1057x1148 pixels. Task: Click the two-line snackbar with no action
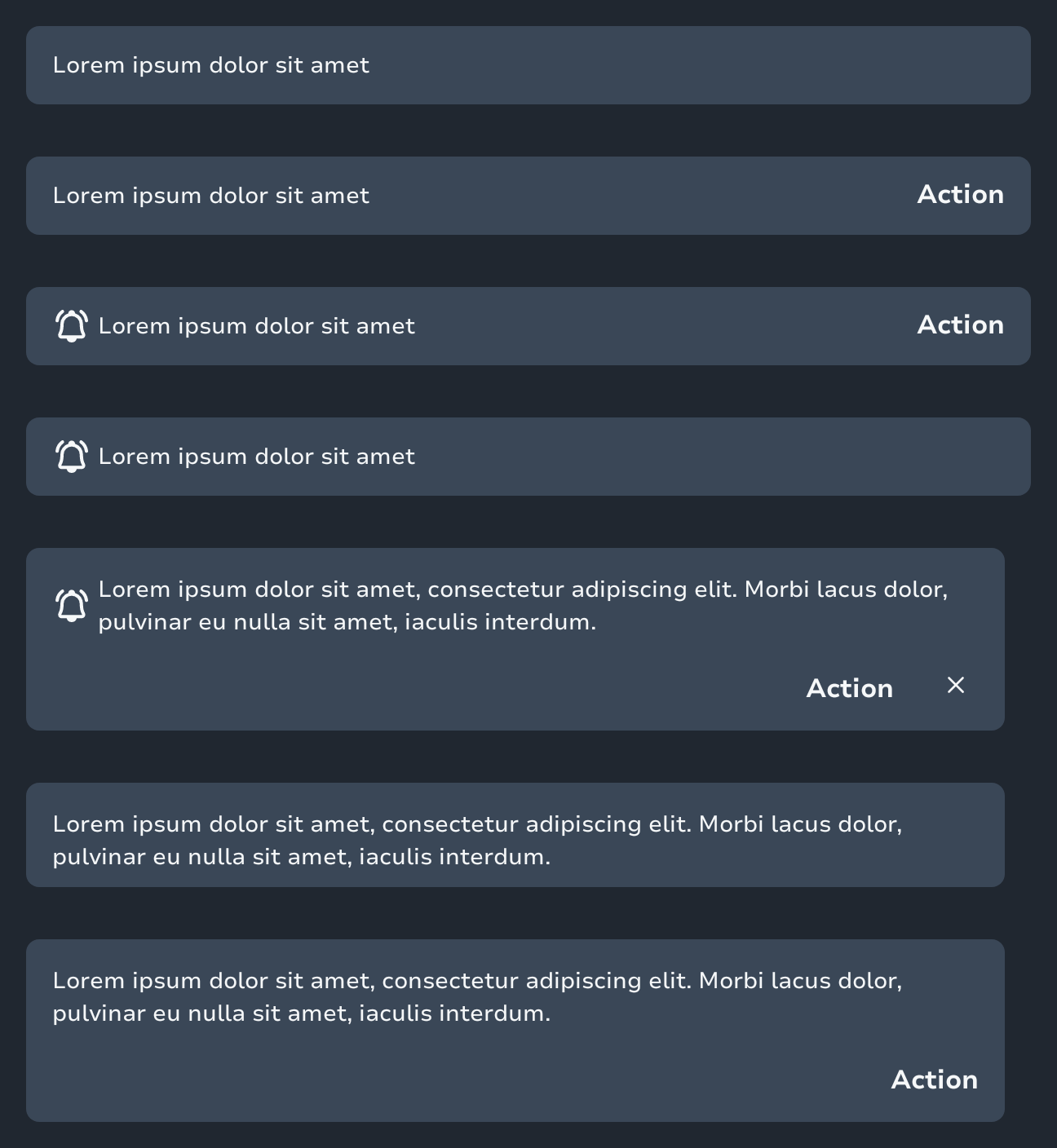click(x=515, y=835)
